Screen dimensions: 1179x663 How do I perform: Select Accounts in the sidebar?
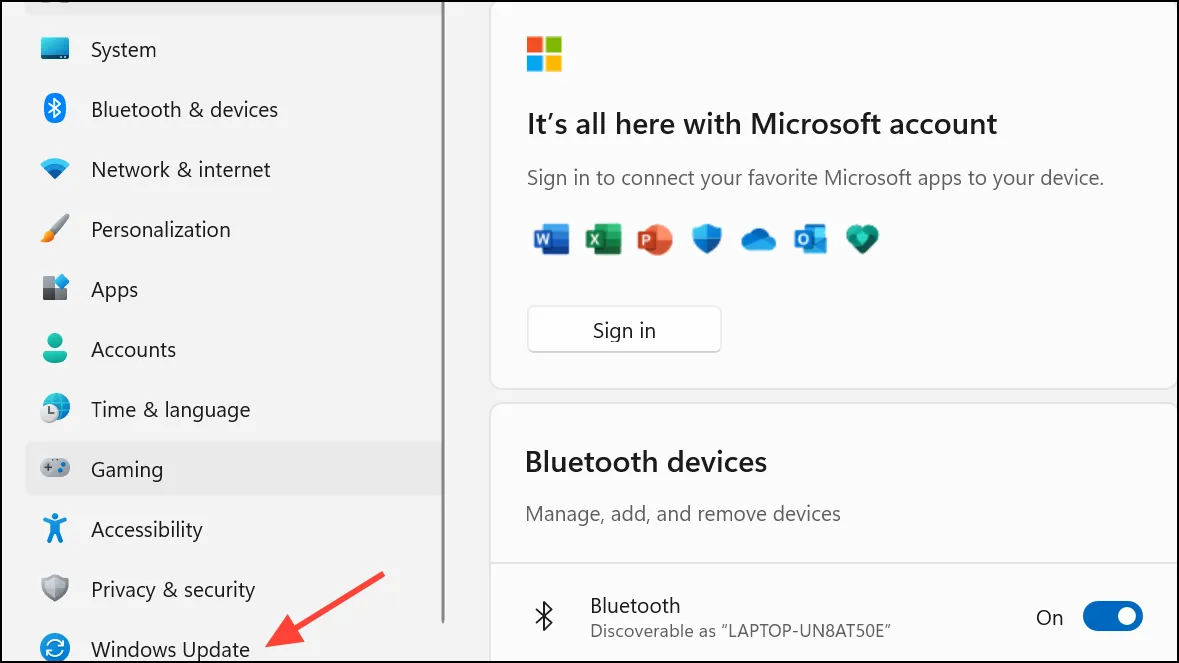point(233,350)
